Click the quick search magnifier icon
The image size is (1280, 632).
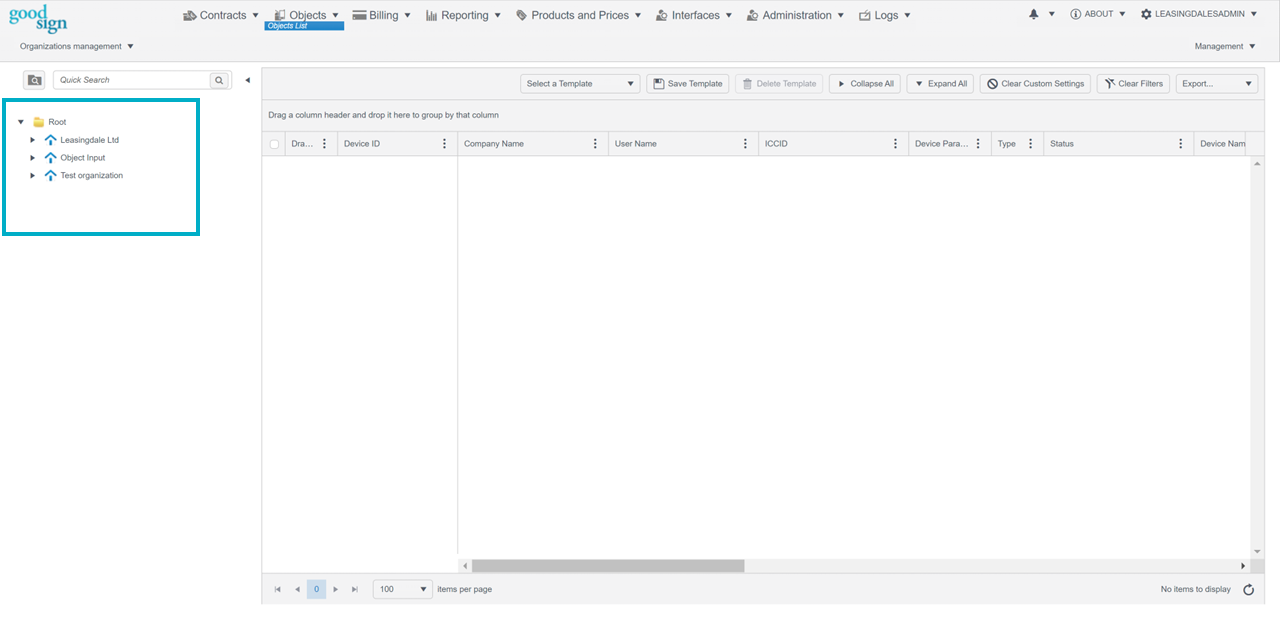(x=219, y=80)
